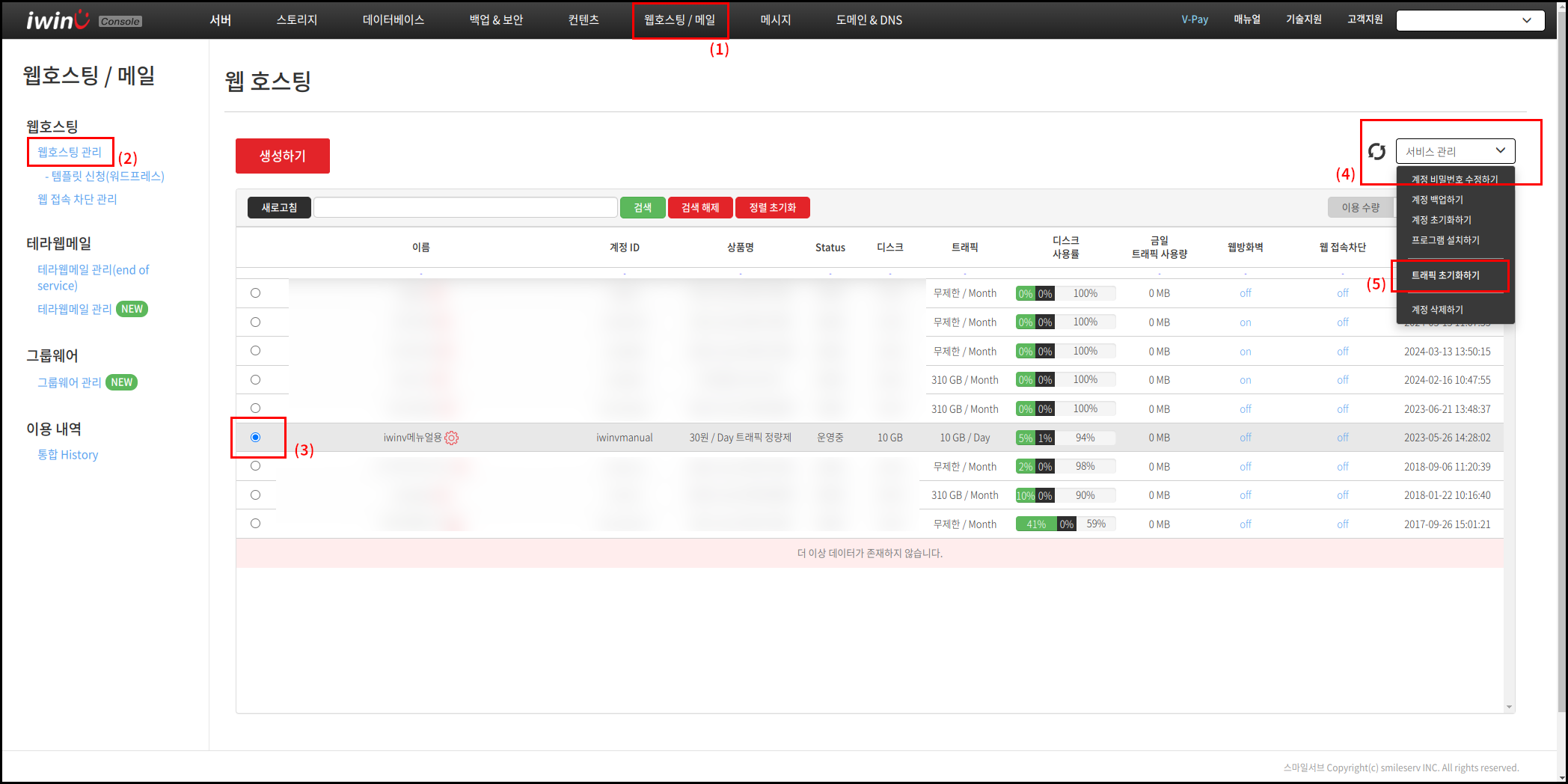
Task: Click the disk usage bar in iwinvmanual row
Action: 1065,438
